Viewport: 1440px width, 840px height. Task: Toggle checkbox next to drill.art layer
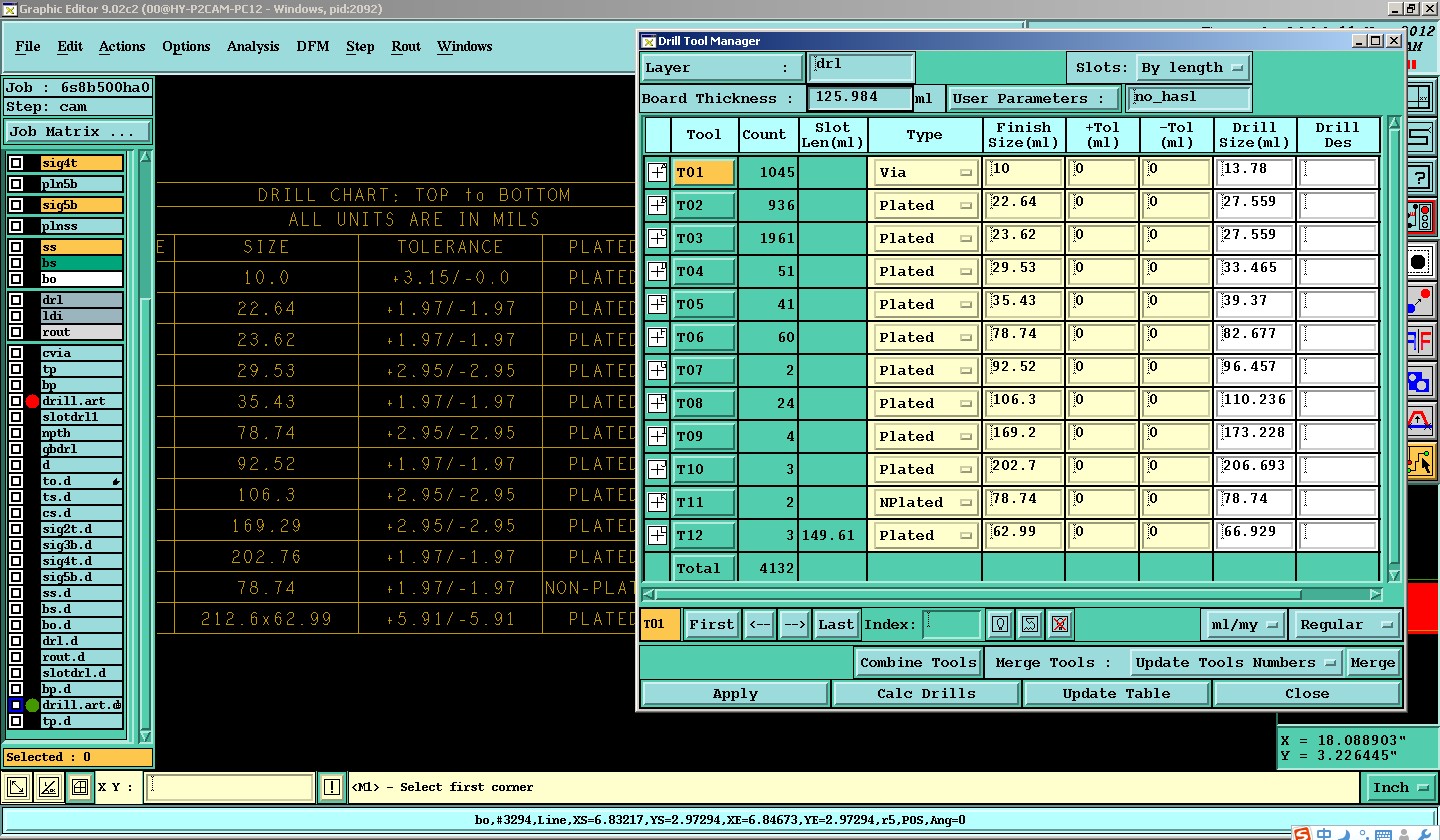[x=16, y=401]
